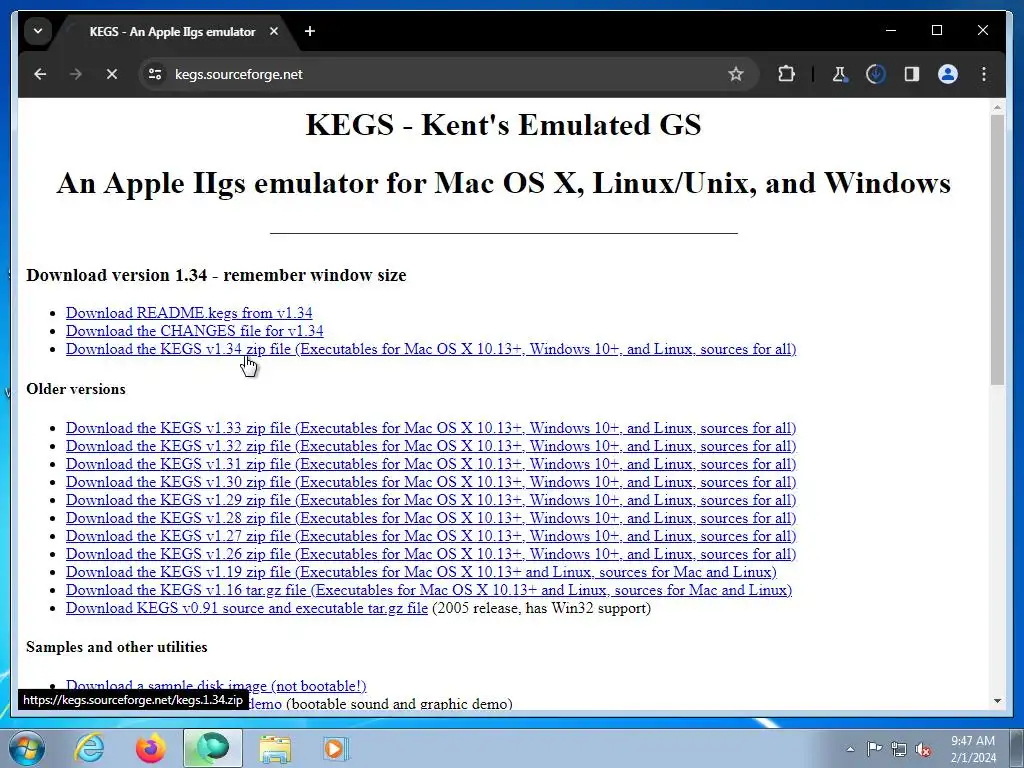Expand the tab search dropdown
The height and width of the screenshot is (768, 1024).
tap(38, 31)
